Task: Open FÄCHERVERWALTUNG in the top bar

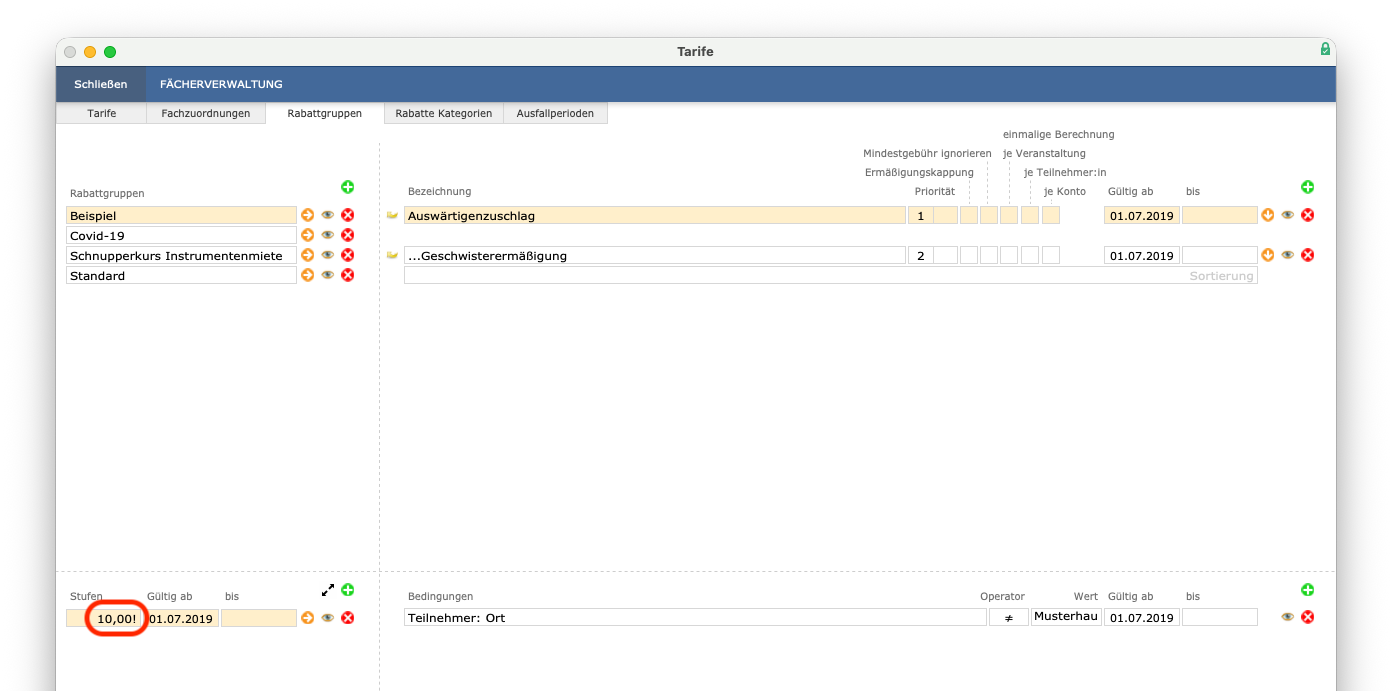Action: point(221,84)
